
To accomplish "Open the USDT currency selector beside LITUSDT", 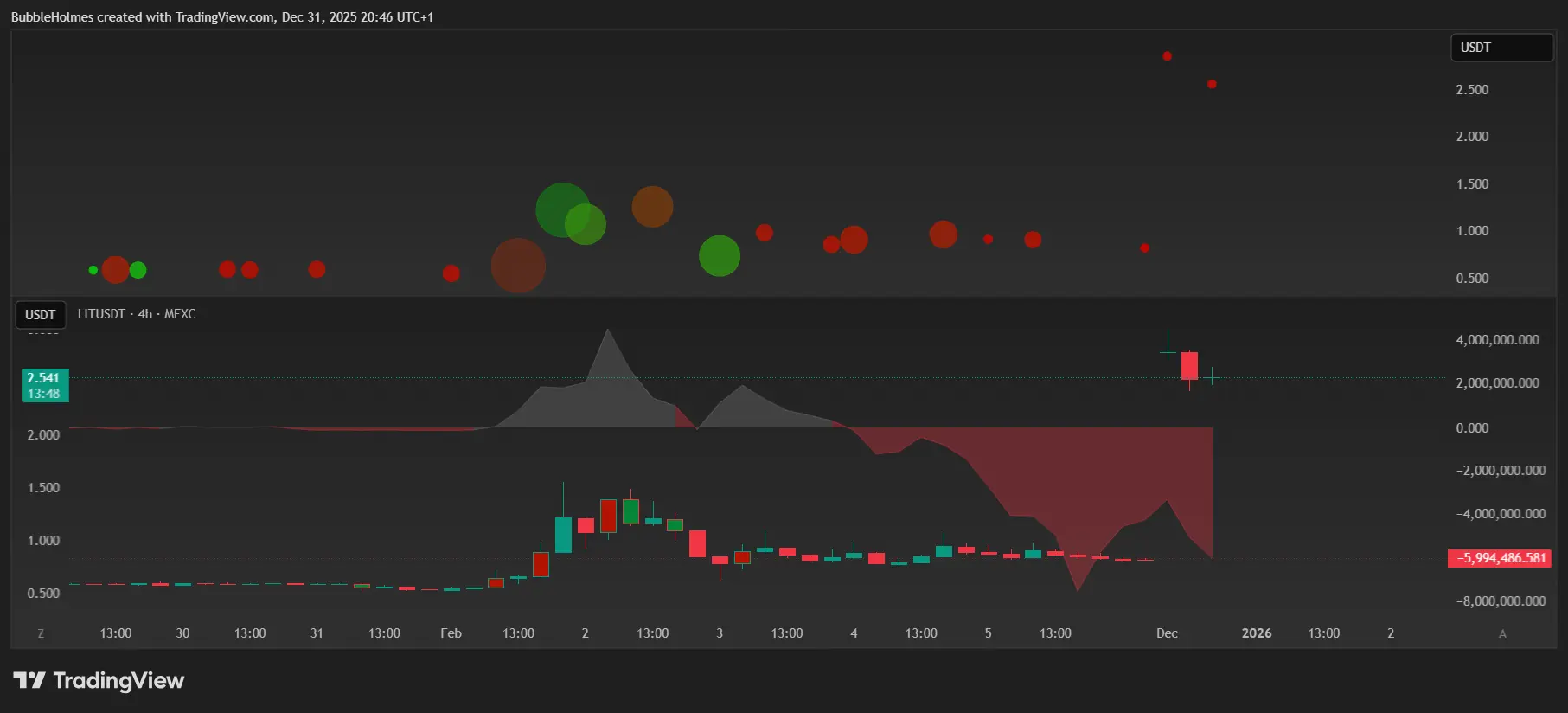I will tap(40, 314).
